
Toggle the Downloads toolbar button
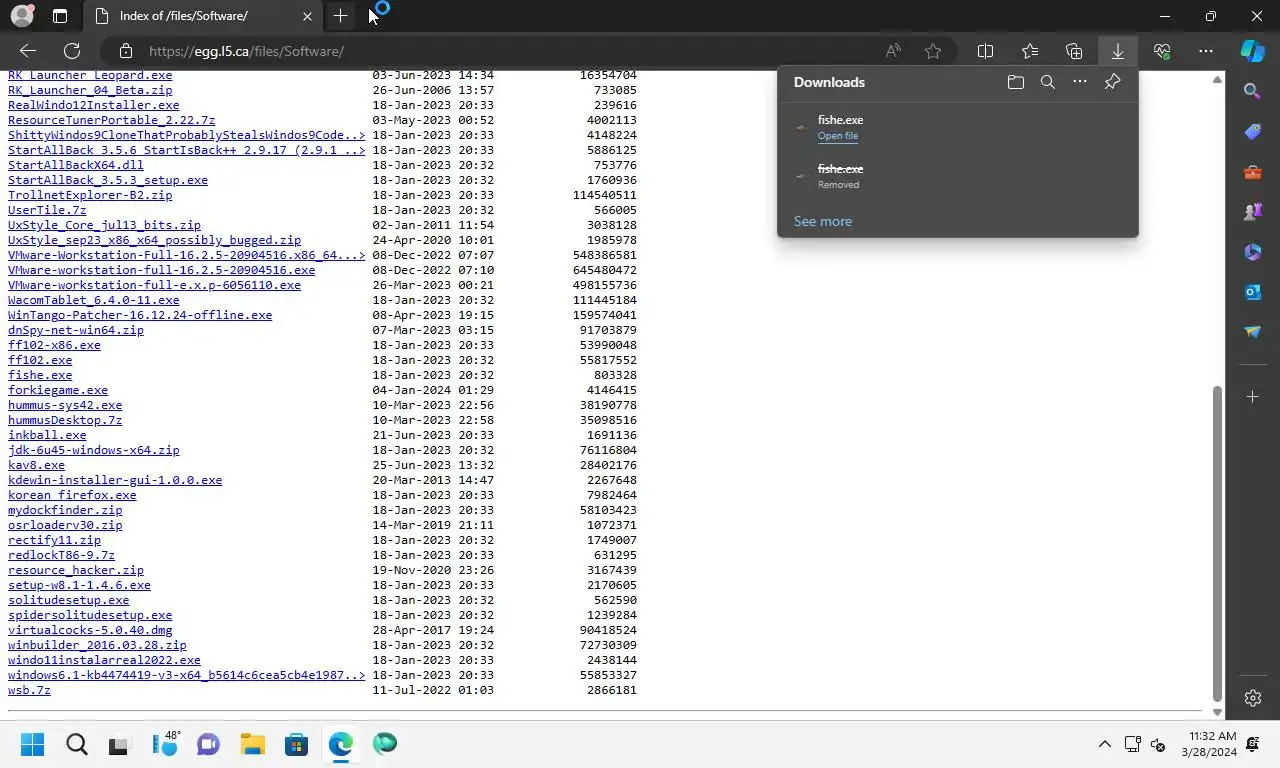[1118, 51]
